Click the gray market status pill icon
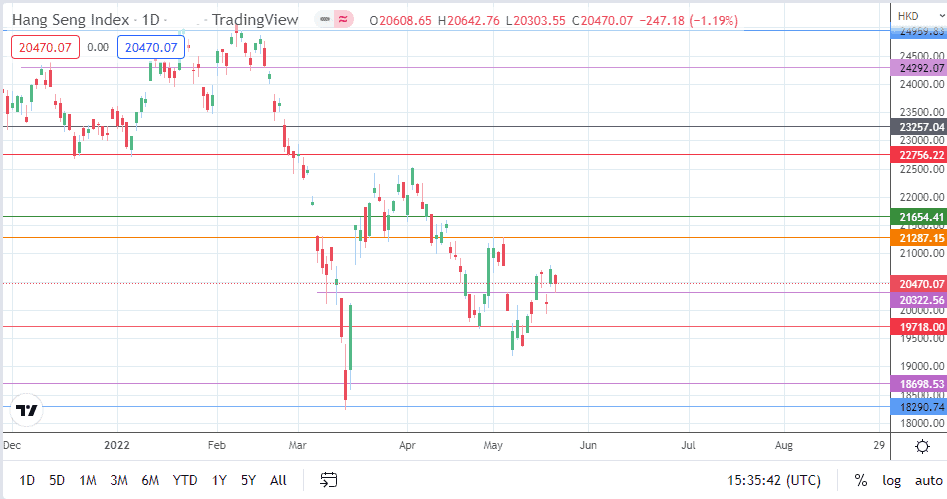This screenshot has width=947, height=499. point(325,20)
